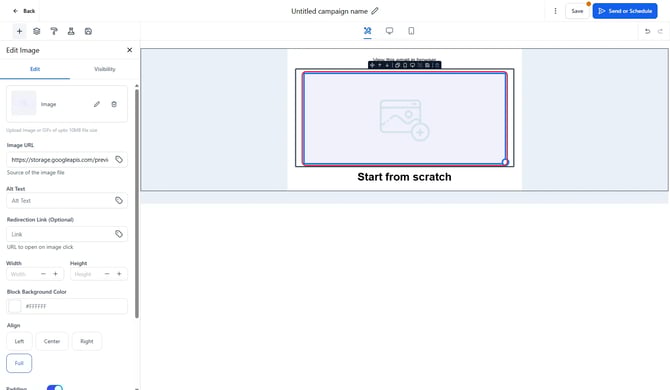Click Send or Schedule button
Image resolution: width=670 pixels, height=390 pixels.
625,11
